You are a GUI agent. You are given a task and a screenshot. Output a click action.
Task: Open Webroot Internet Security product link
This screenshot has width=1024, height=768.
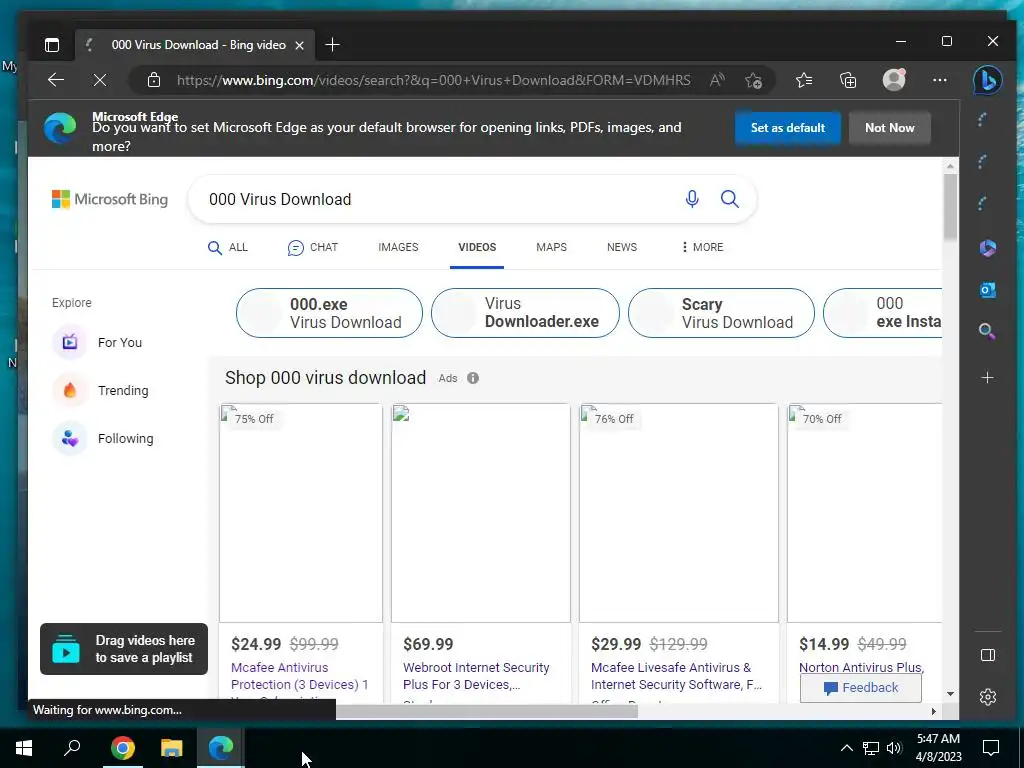[476, 676]
